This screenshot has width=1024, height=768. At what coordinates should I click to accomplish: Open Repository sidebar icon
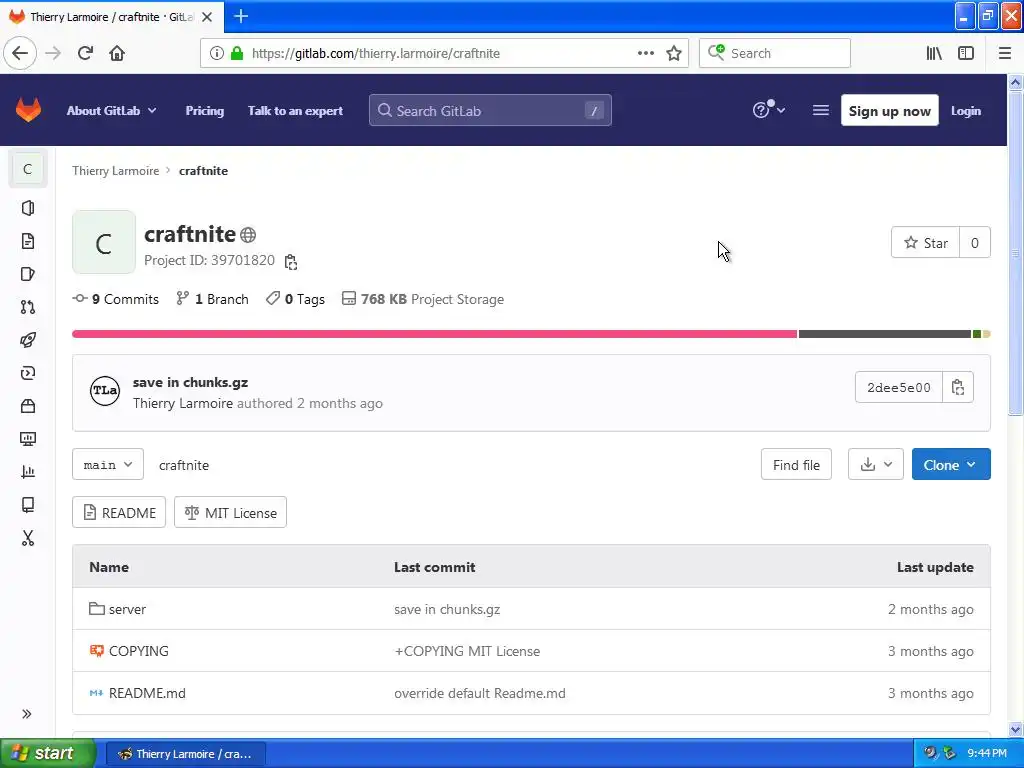coord(27,241)
